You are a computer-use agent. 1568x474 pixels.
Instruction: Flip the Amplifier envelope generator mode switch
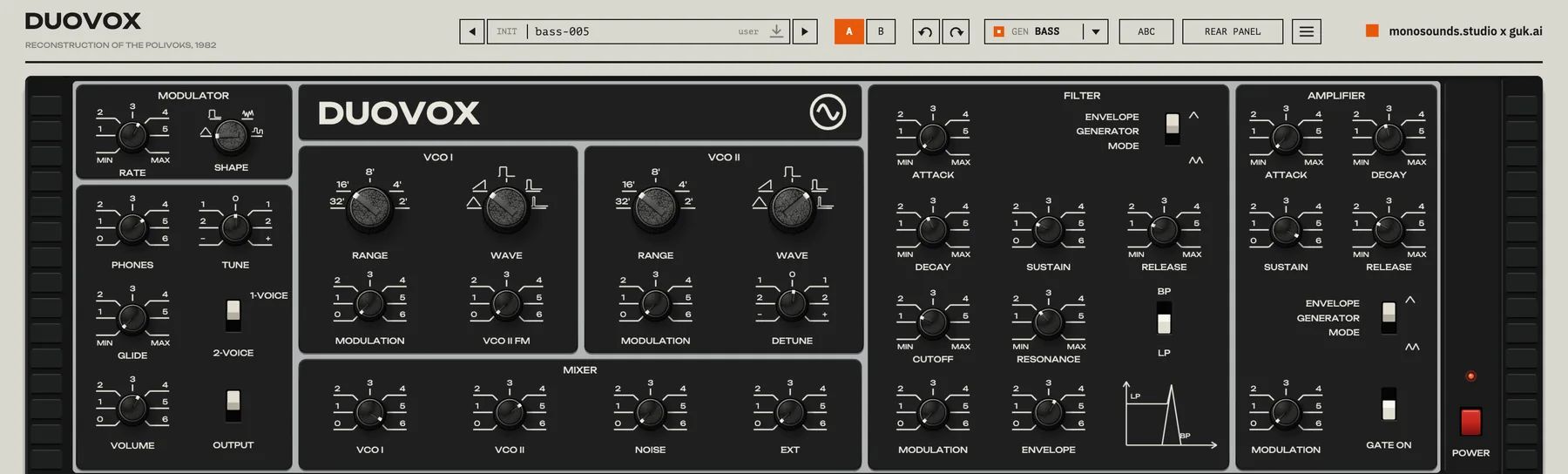coord(1389,317)
